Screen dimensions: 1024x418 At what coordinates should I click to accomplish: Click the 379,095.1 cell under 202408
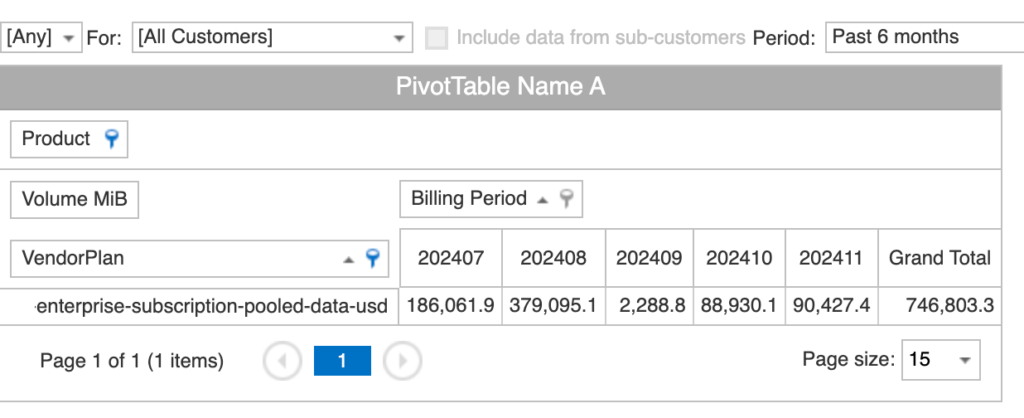coord(553,306)
